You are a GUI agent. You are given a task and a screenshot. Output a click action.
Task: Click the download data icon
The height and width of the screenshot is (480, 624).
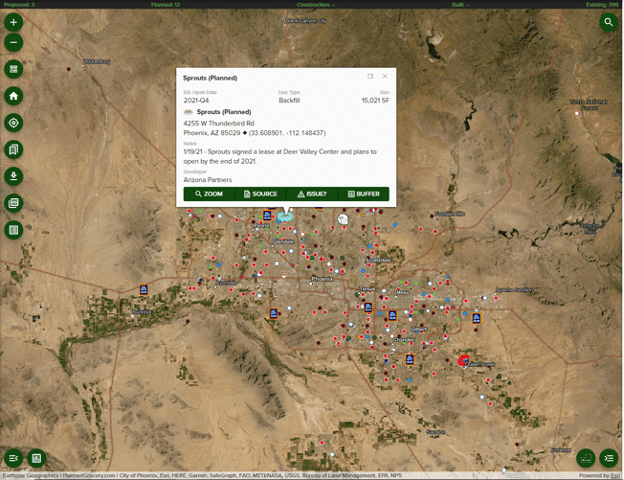14,176
